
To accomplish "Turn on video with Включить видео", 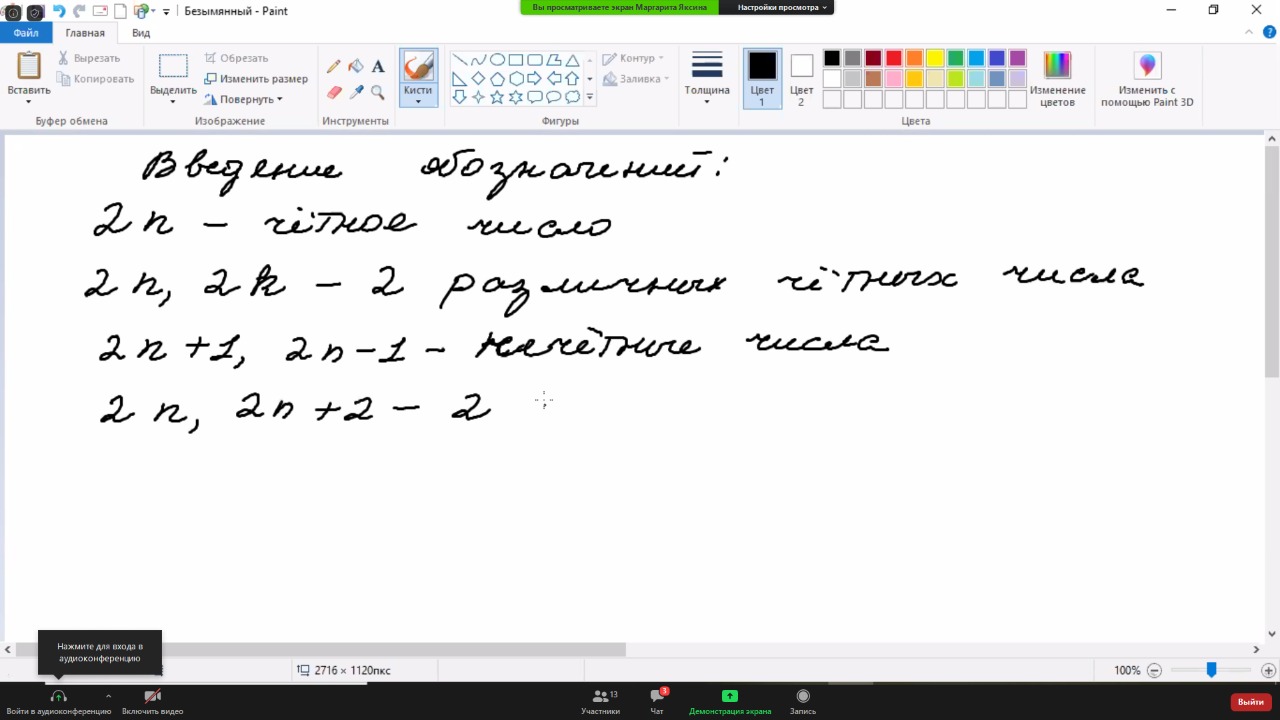I will click(x=152, y=700).
